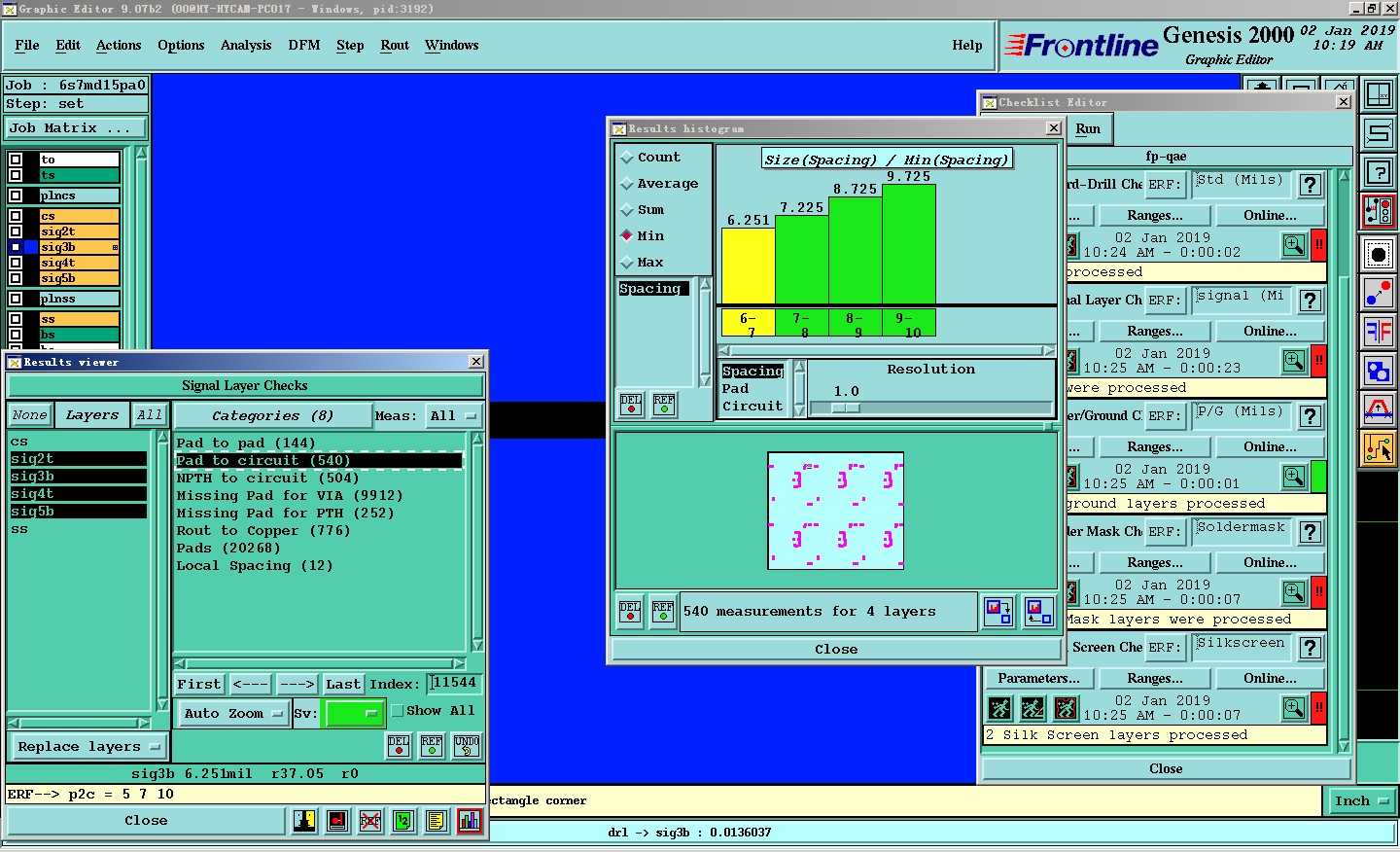The image size is (1400, 852).
Task: Click Run in Checklist Editor
Action: pyautogui.click(x=1089, y=128)
